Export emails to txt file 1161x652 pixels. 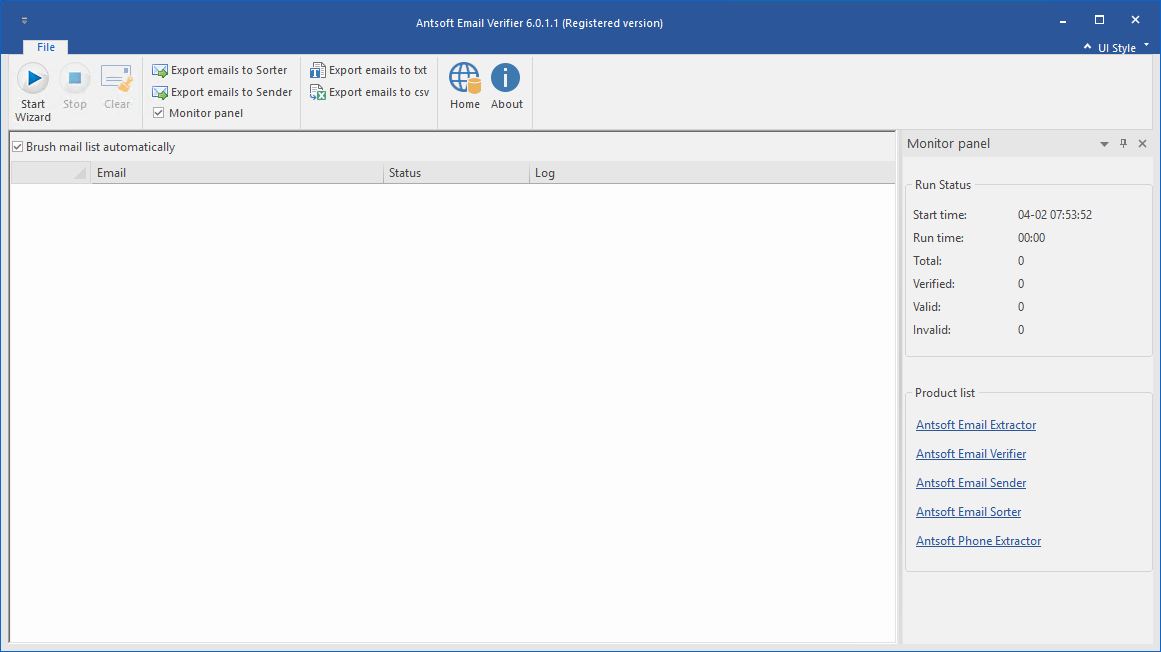pos(369,70)
